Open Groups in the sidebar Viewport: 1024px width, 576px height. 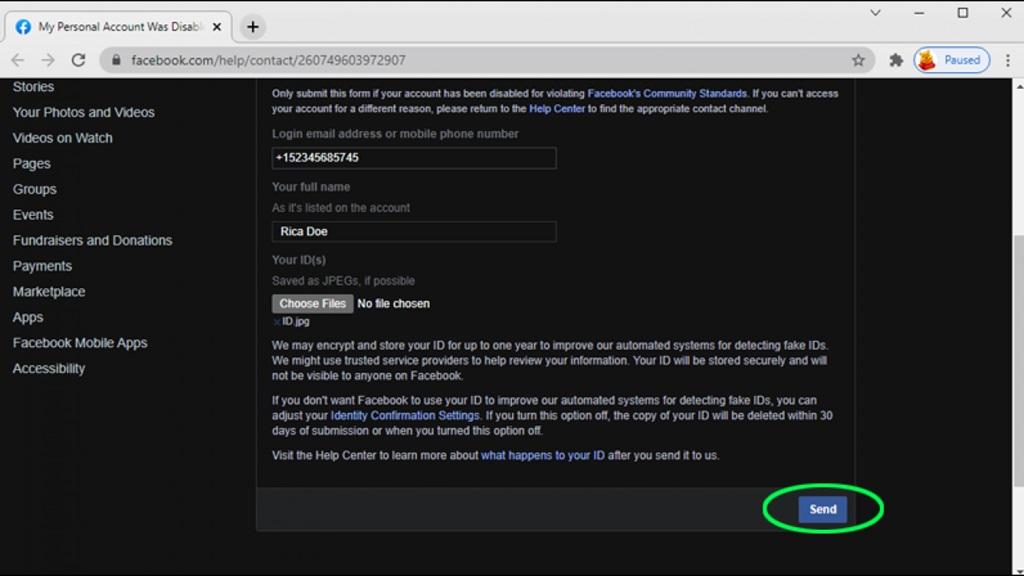coord(35,189)
